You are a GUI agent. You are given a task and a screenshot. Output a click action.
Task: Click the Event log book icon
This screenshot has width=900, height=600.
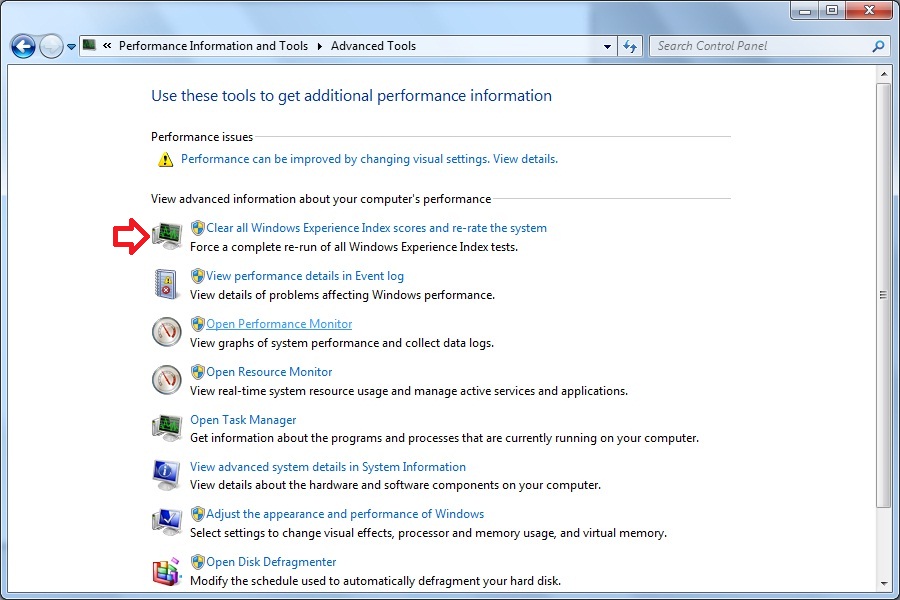(166, 283)
